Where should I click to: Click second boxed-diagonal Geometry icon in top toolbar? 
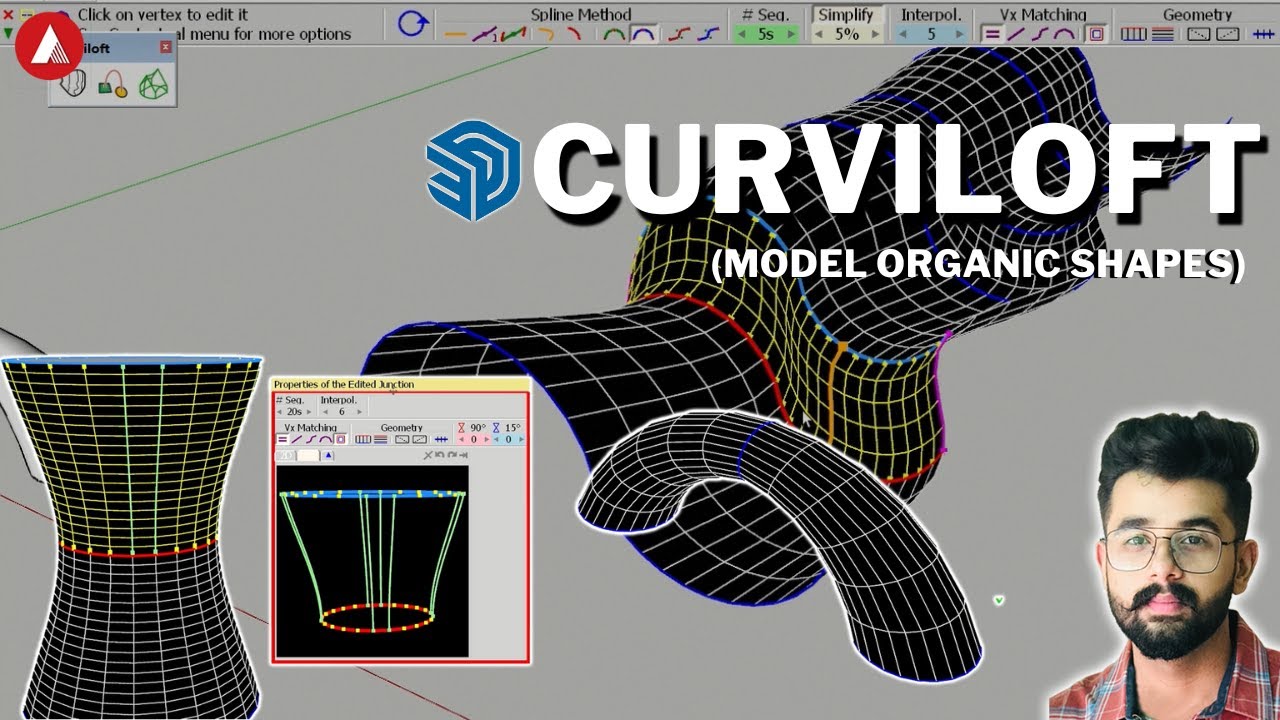1227,34
